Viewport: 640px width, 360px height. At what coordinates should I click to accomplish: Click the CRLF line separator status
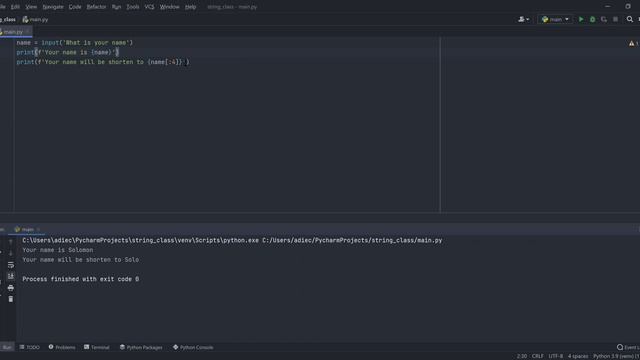(x=538, y=356)
